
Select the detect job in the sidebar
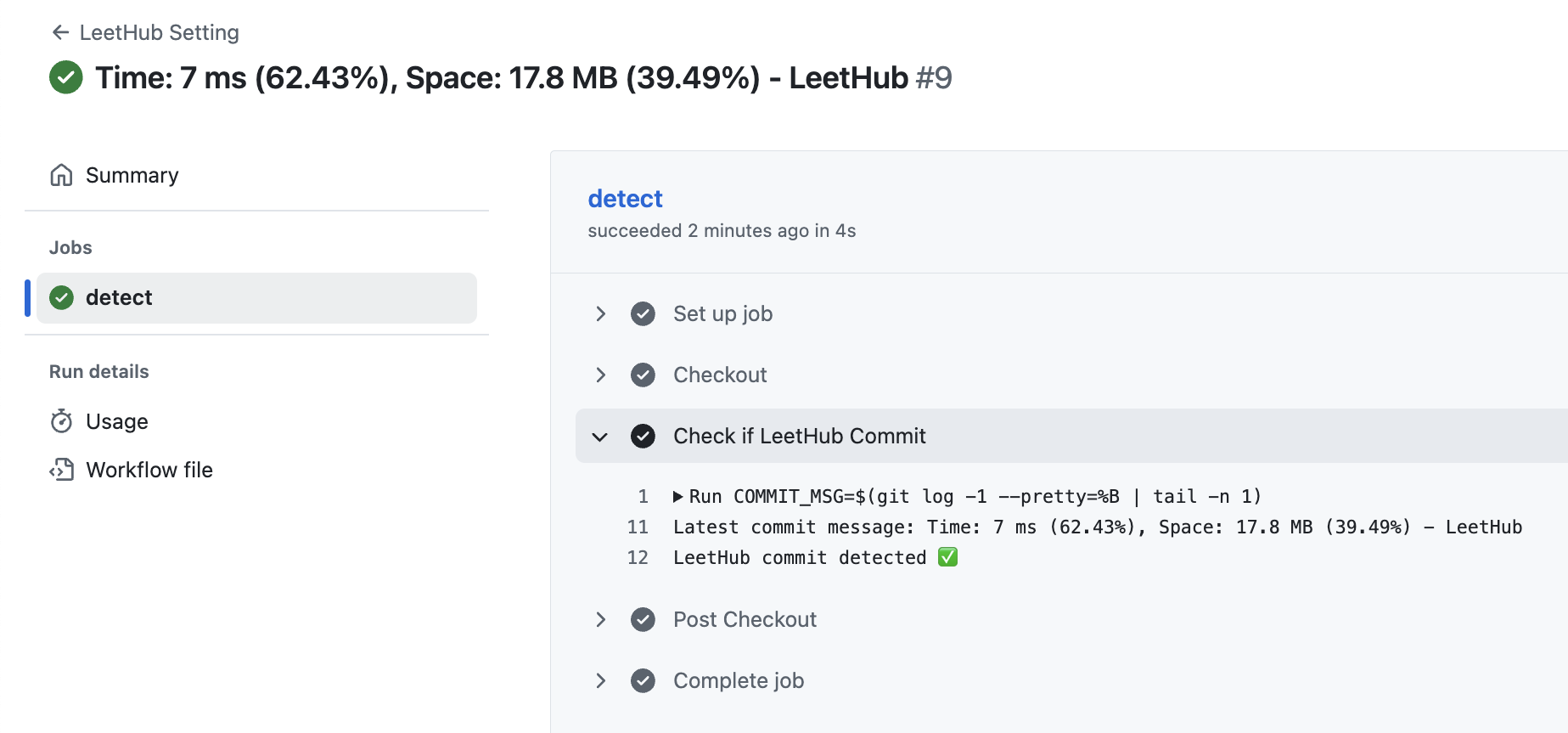pos(119,297)
